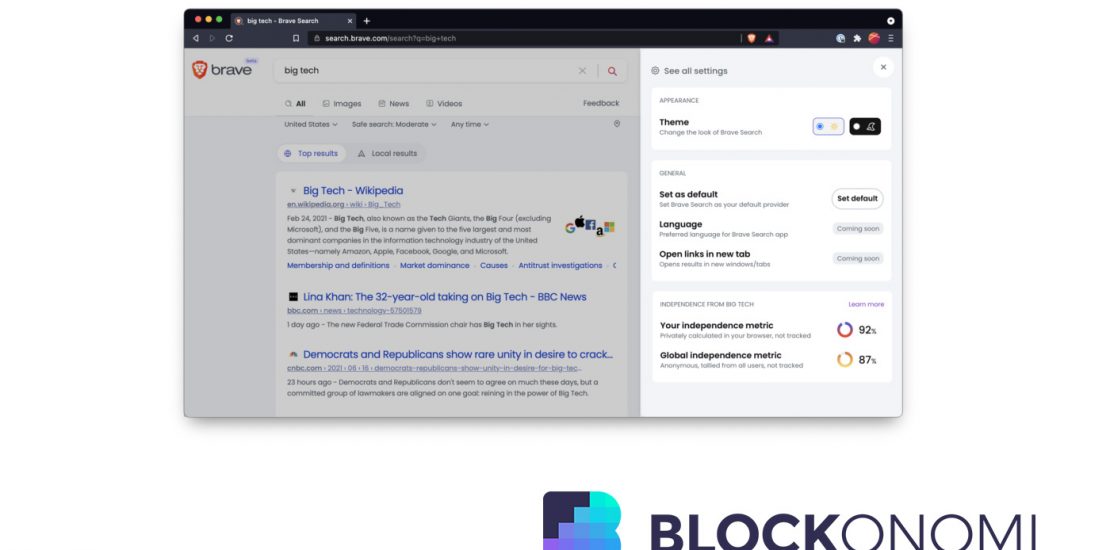This screenshot has width=1110, height=550.
Task: Select the light theme option
Action: [x=828, y=126]
